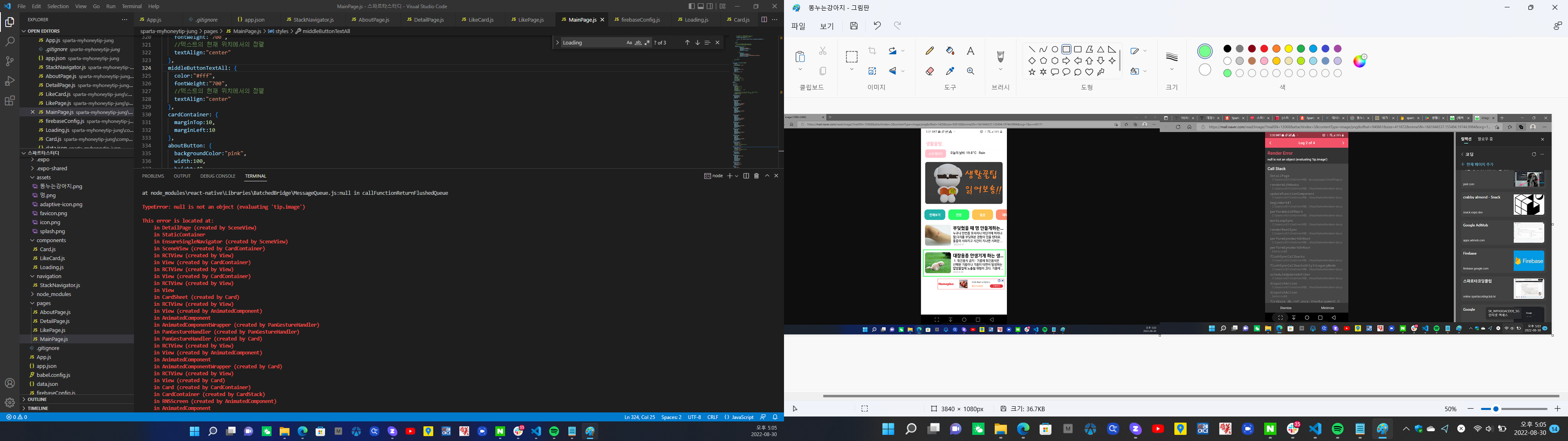Click the UTF-8 encoding status item
Screen dimensions: 1568x441
pyautogui.click(x=695, y=417)
